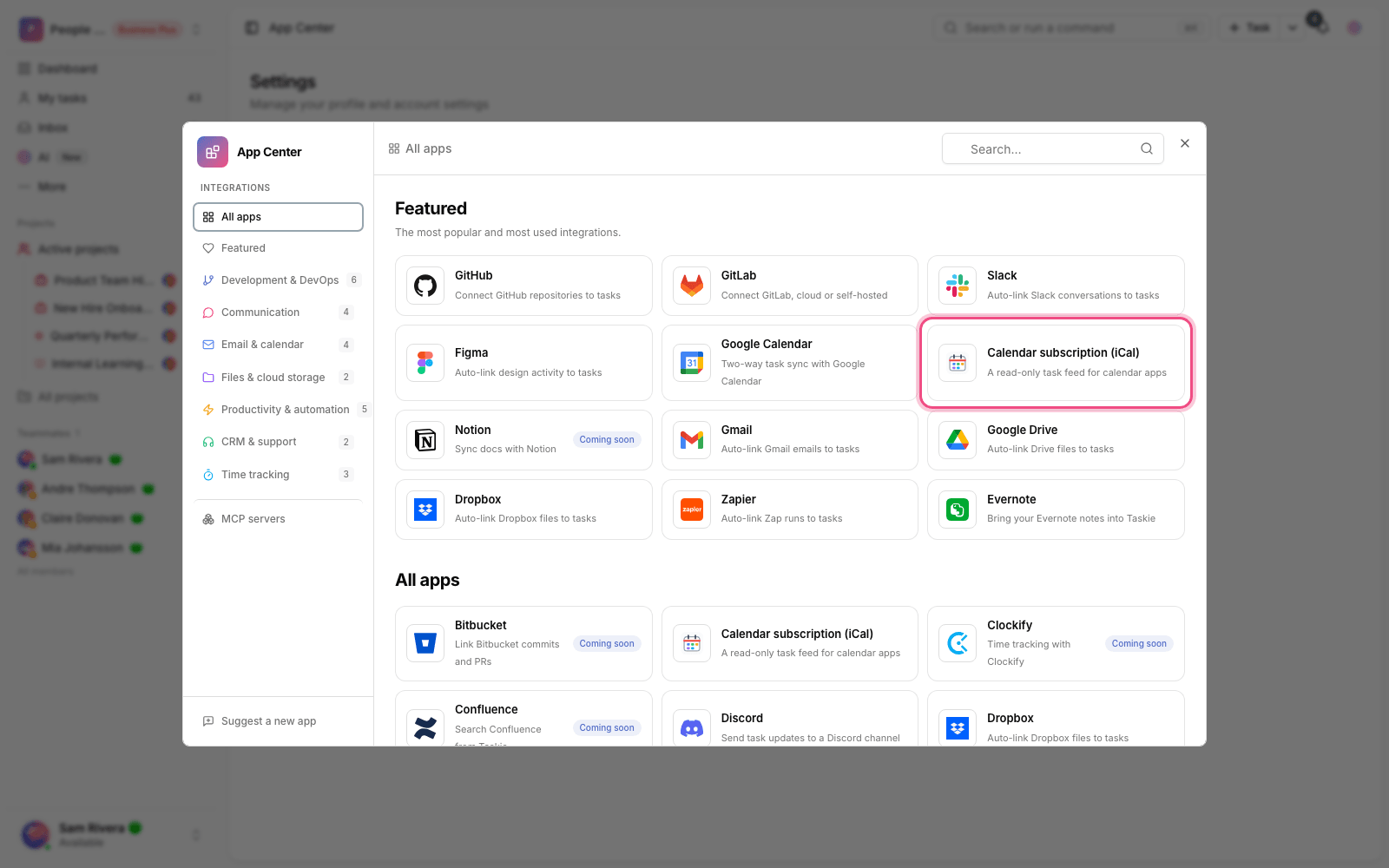Select Files & cloud storage category
Viewport: 1389px width, 868px height.
[278, 378]
